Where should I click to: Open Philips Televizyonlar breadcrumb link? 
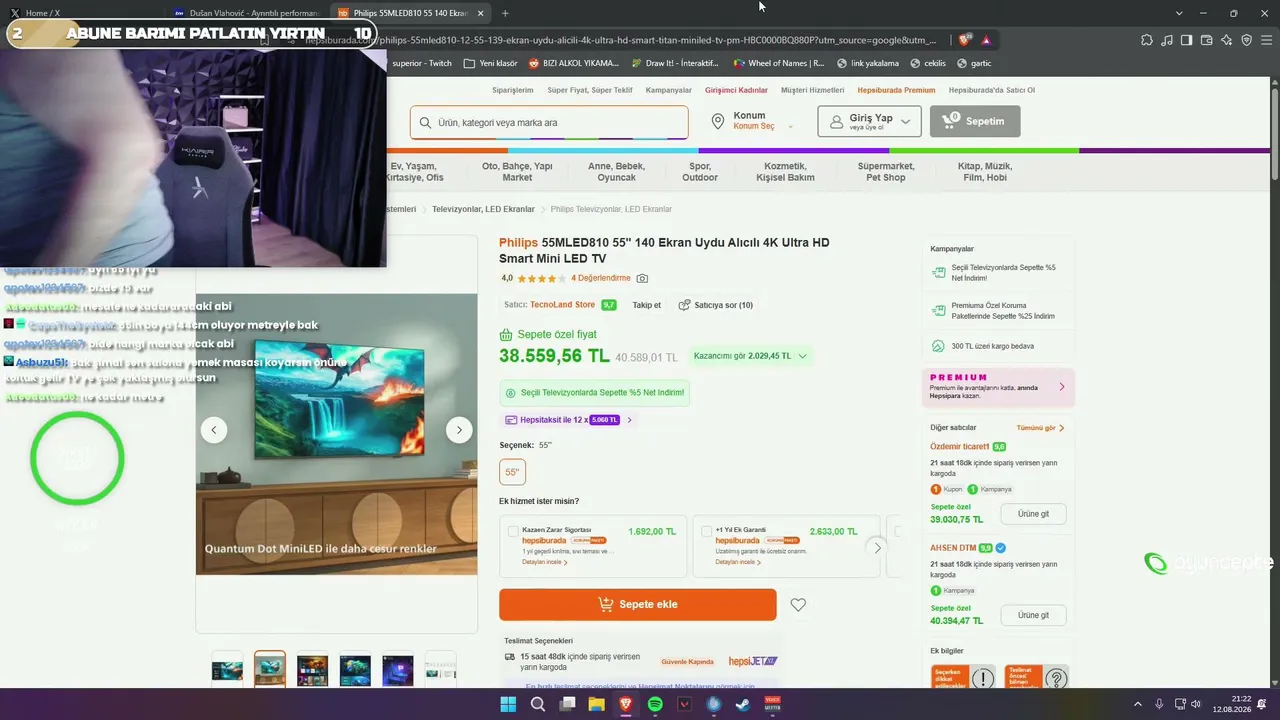[611, 209]
